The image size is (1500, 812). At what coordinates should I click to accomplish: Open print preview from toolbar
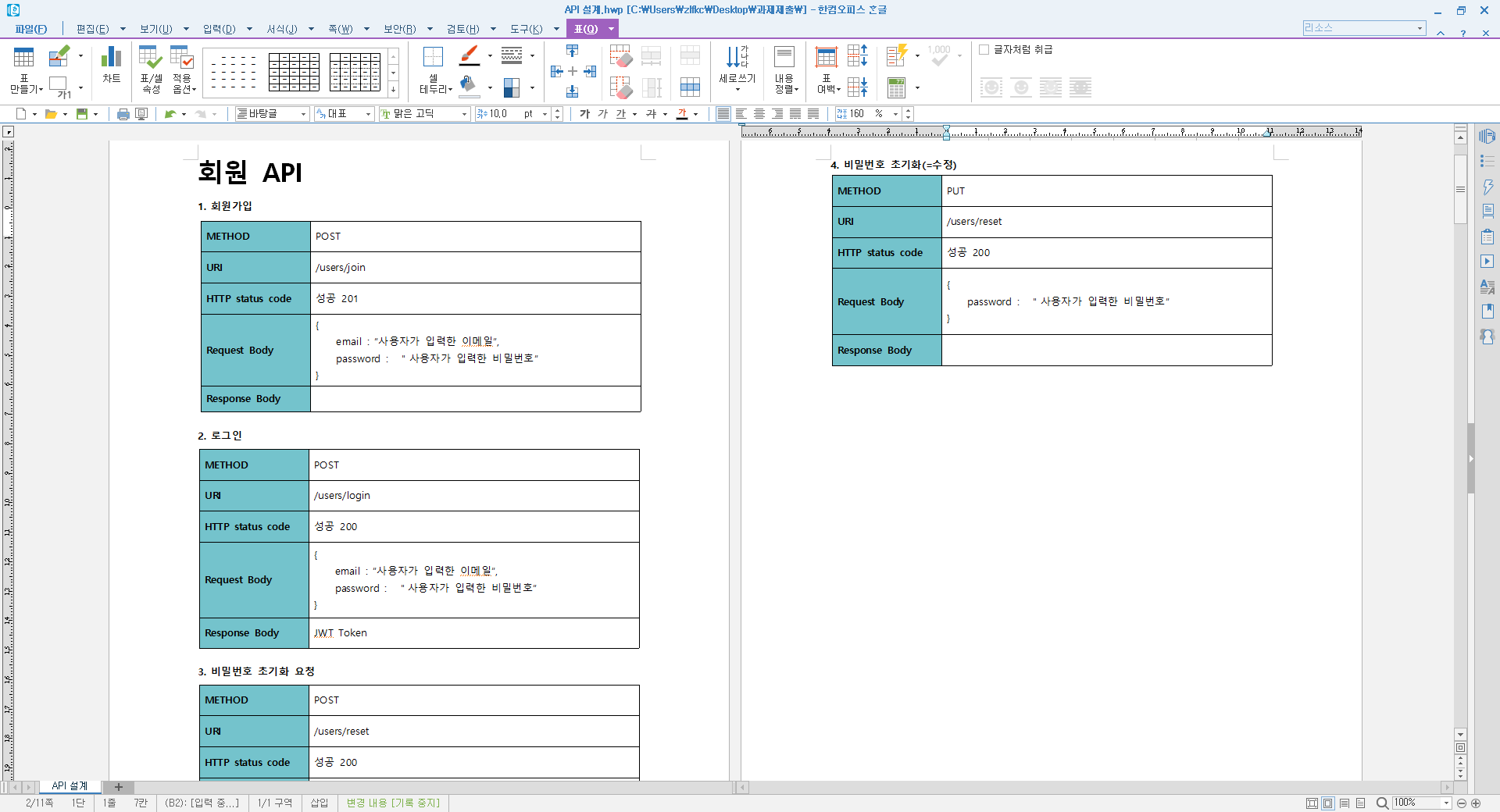coord(141,114)
